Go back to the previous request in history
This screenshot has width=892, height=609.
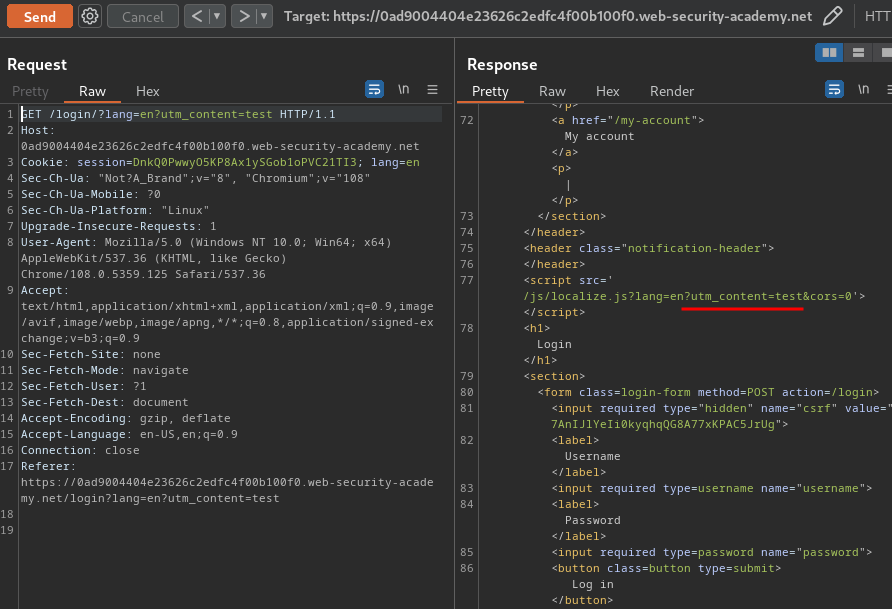[197, 16]
